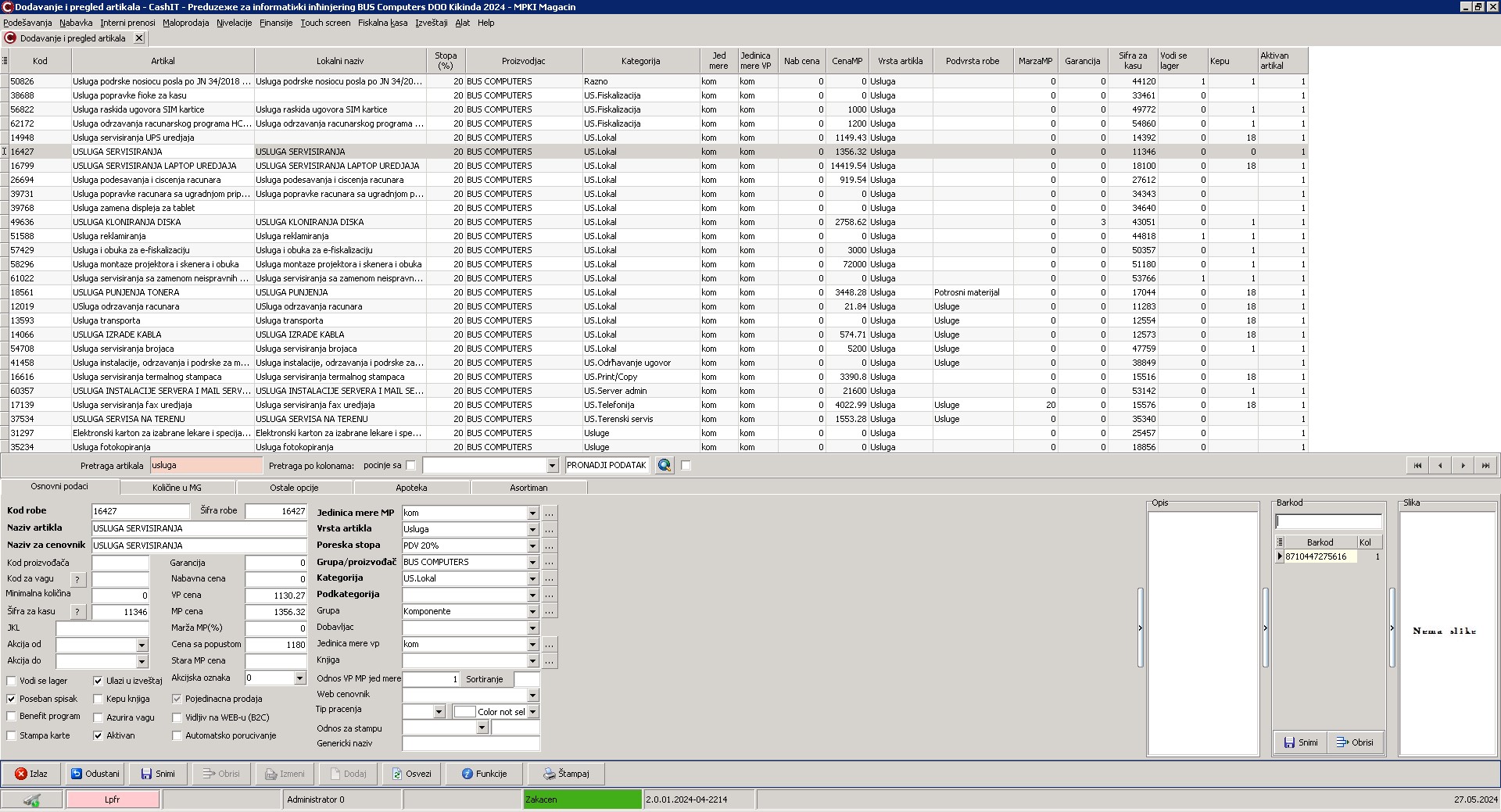The height and width of the screenshot is (812, 1501).
Task: Open the ellipsis button next to Poreska stopa
Action: 550,546
